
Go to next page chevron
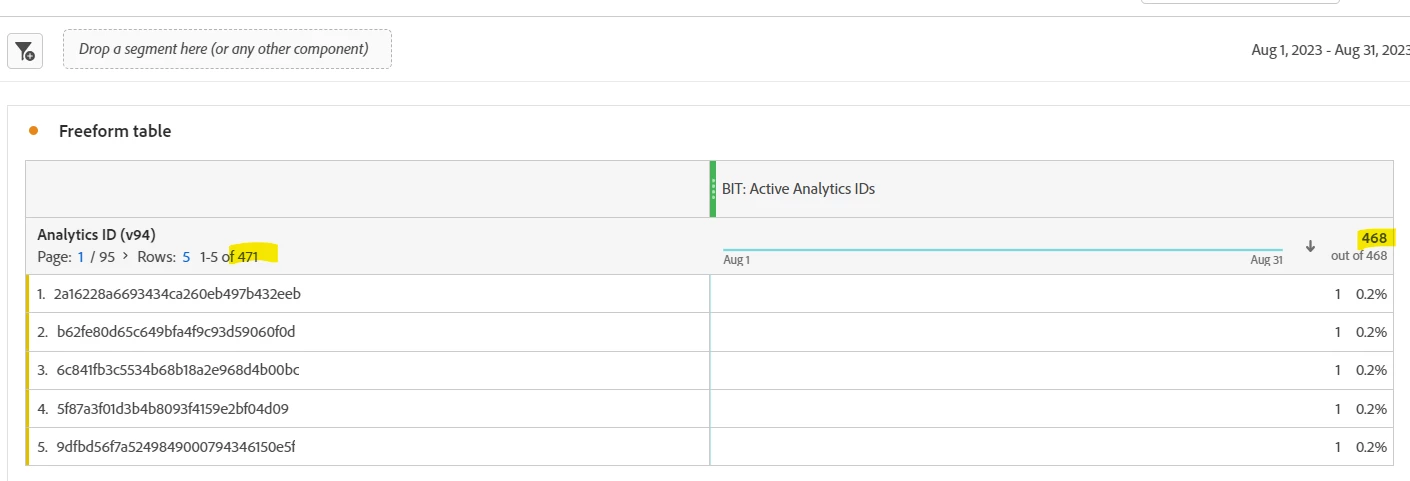click(x=125, y=257)
